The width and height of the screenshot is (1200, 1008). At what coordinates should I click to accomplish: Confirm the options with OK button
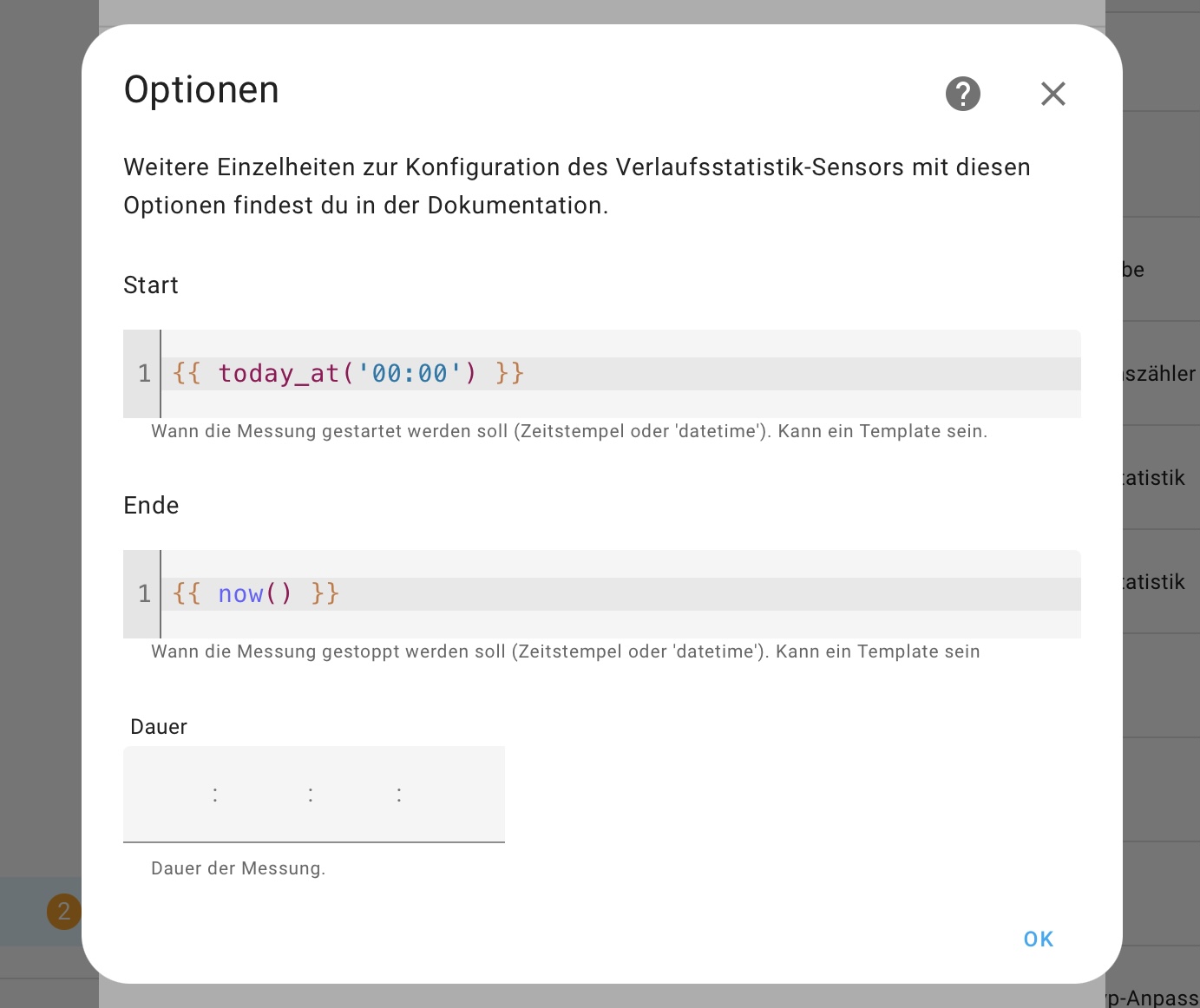point(1039,939)
